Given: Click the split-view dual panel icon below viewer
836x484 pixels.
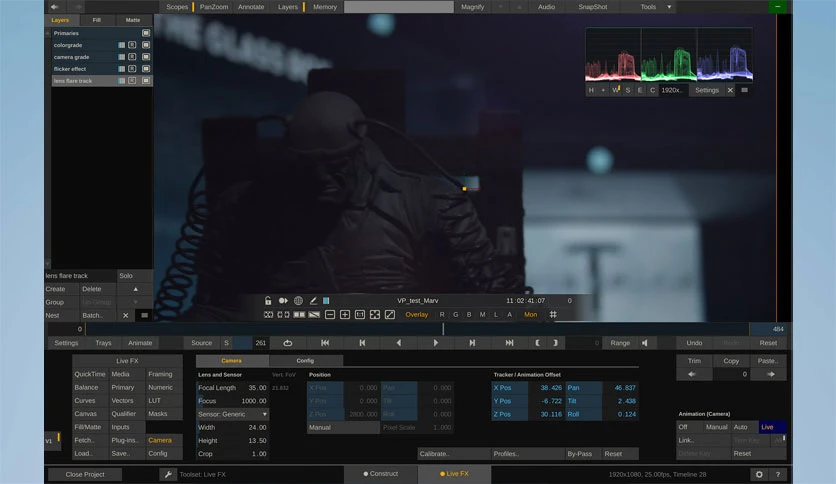Looking at the screenshot, I should tap(299, 314).
